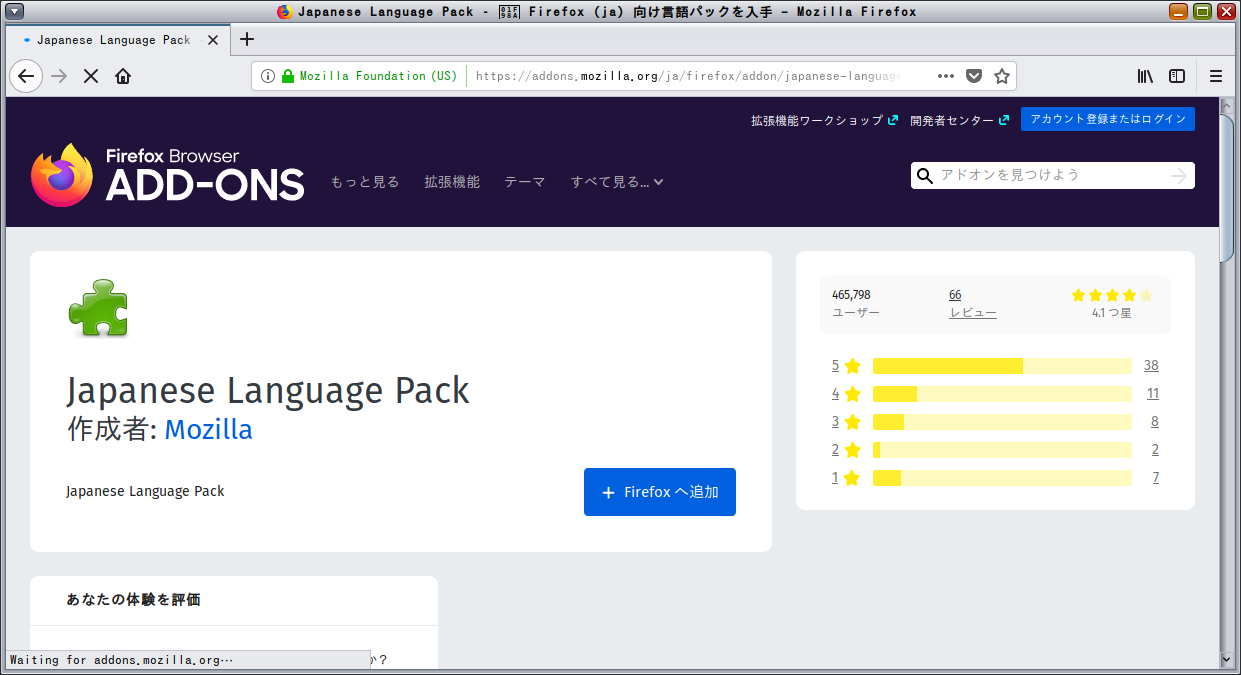This screenshot has height=675, width=1241.
Task: Open the テーマ section
Action: [525, 182]
